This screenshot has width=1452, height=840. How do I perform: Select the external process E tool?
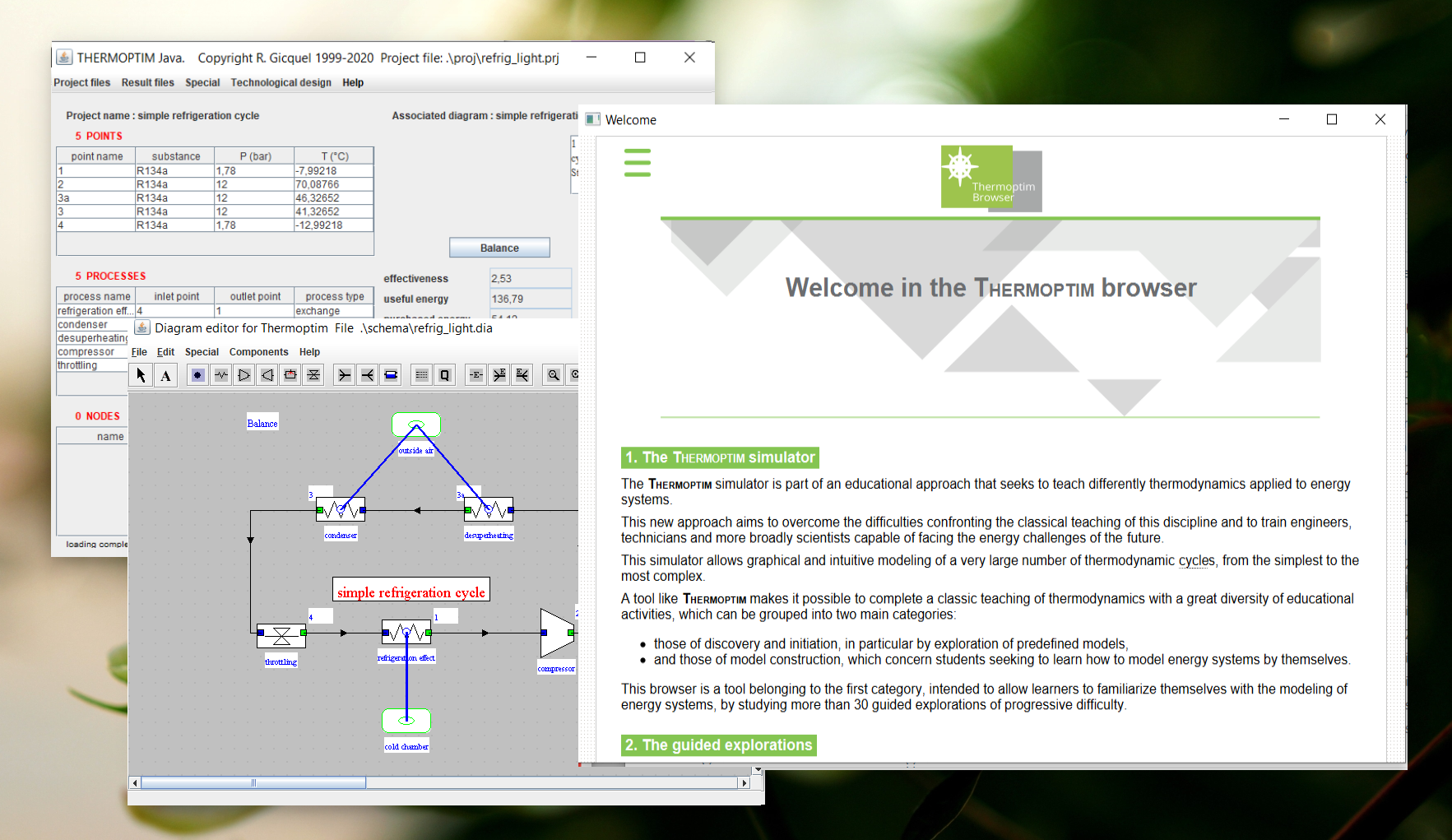[476, 375]
